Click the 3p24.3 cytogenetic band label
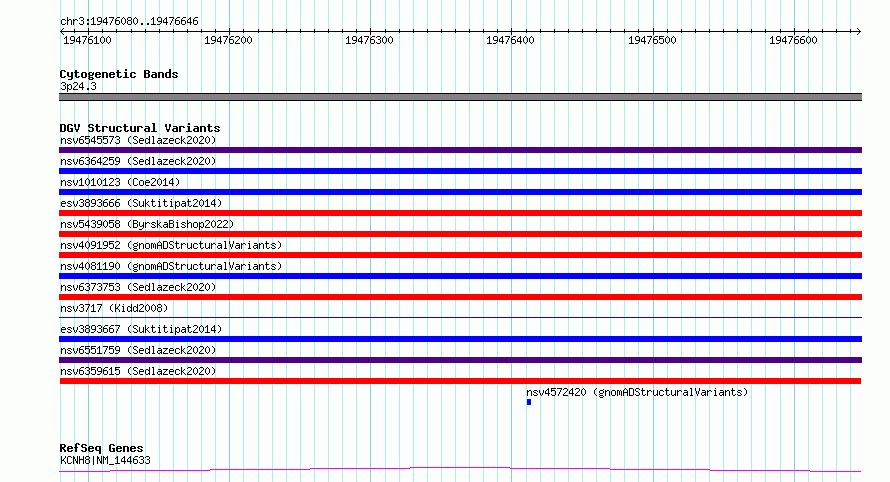This screenshot has width=890, height=482. [x=78, y=86]
